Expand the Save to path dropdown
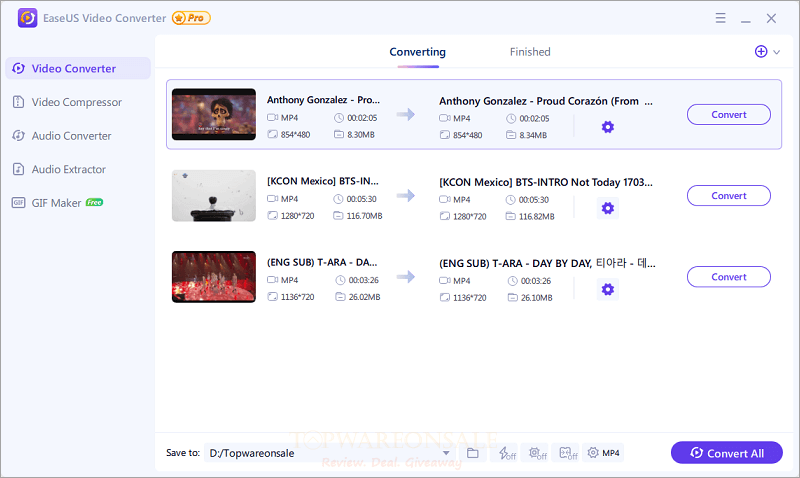Image resolution: width=800 pixels, height=478 pixels. (446, 453)
